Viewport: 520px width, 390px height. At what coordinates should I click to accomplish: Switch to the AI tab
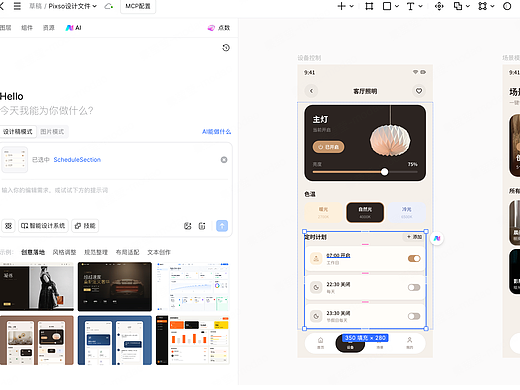(74, 28)
